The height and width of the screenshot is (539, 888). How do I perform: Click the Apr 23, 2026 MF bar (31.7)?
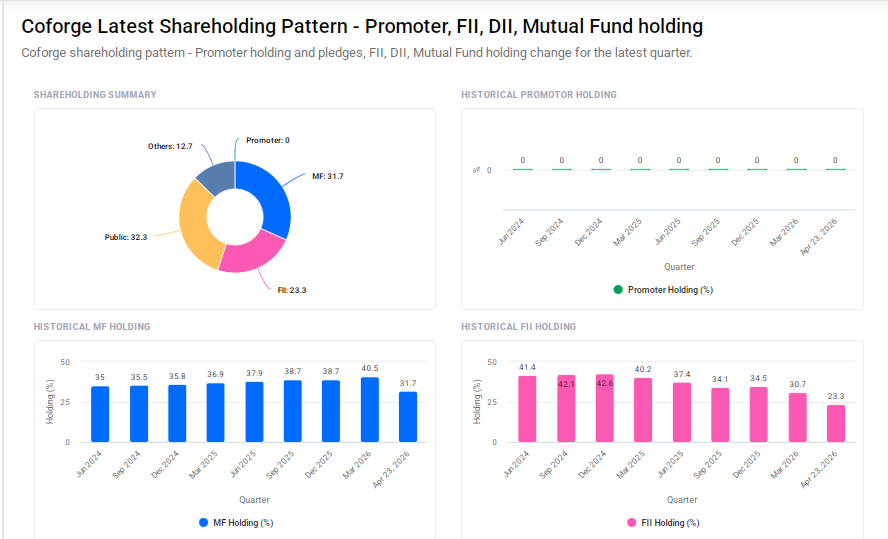tap(408, 417)
